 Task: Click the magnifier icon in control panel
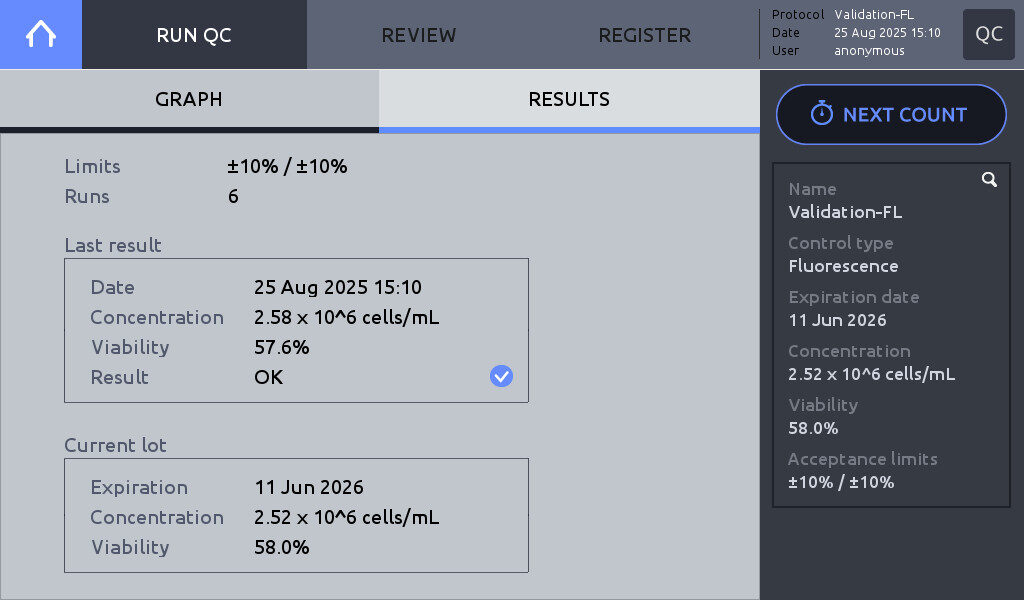pyautogui.click(x=989, y=180)
